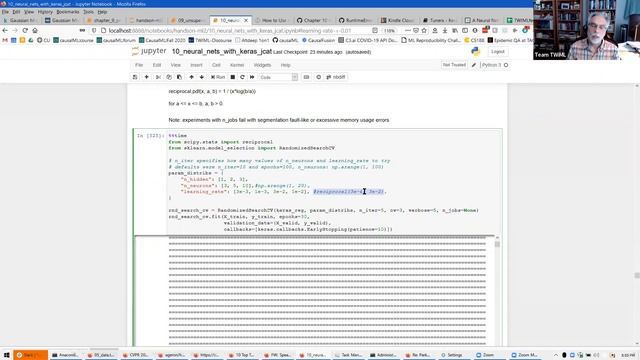640x360 pixels.
Task: Insert a cell below with the plus icon
Action: pos(147,77)
